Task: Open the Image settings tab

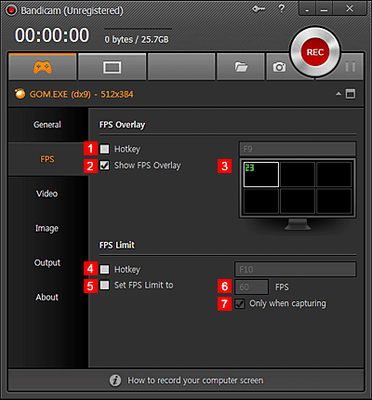Action: [47, 228]
